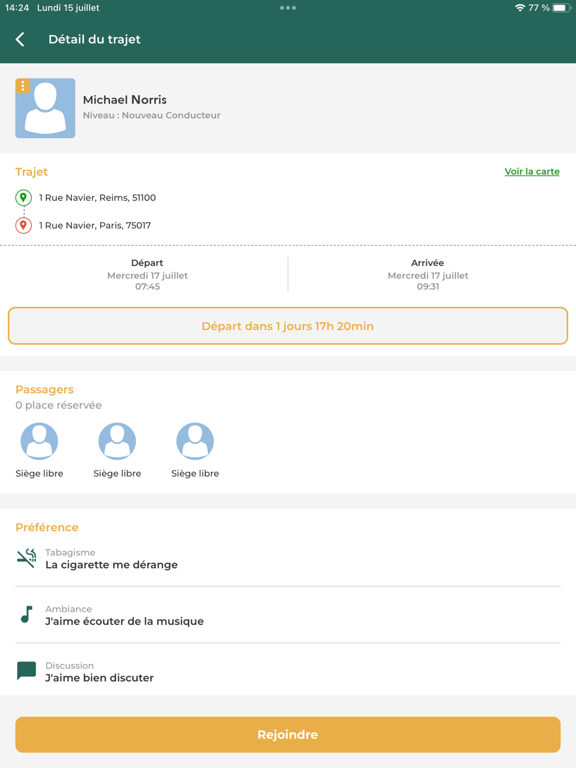Tap 'La cigarette me dérange' preference
This screenshot has width=576, height=768.
[x=111, y=565]
